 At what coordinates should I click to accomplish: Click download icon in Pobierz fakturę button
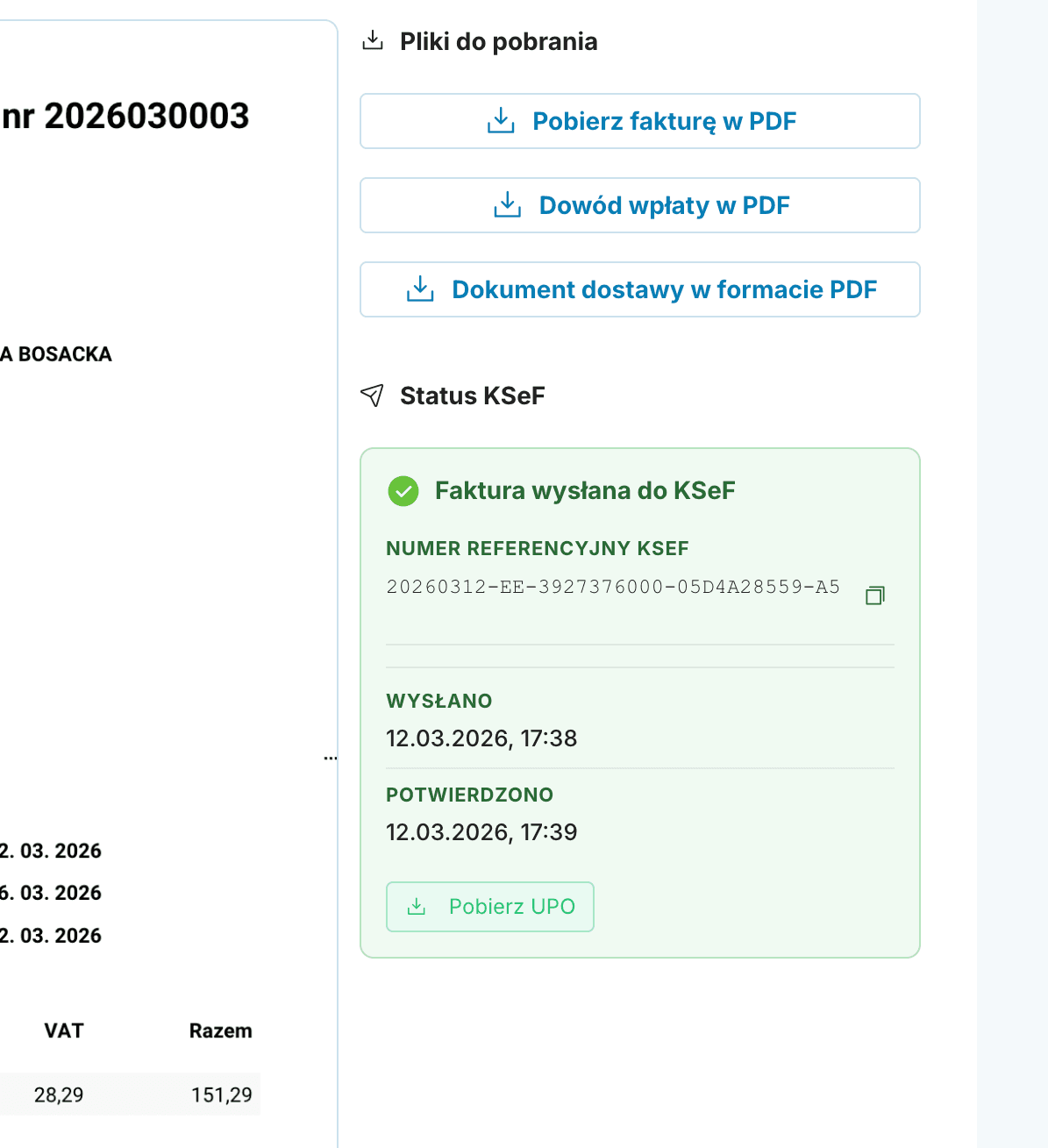501,121
